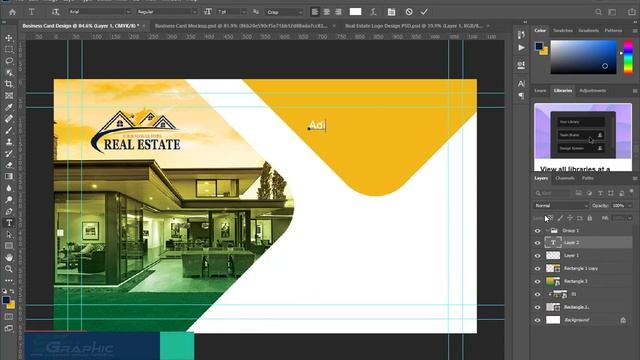Image resolution: width=640 pixels, height=360 pixels.
Task: Select the Clone Stamp tool
Action: (x=9, y=142)
